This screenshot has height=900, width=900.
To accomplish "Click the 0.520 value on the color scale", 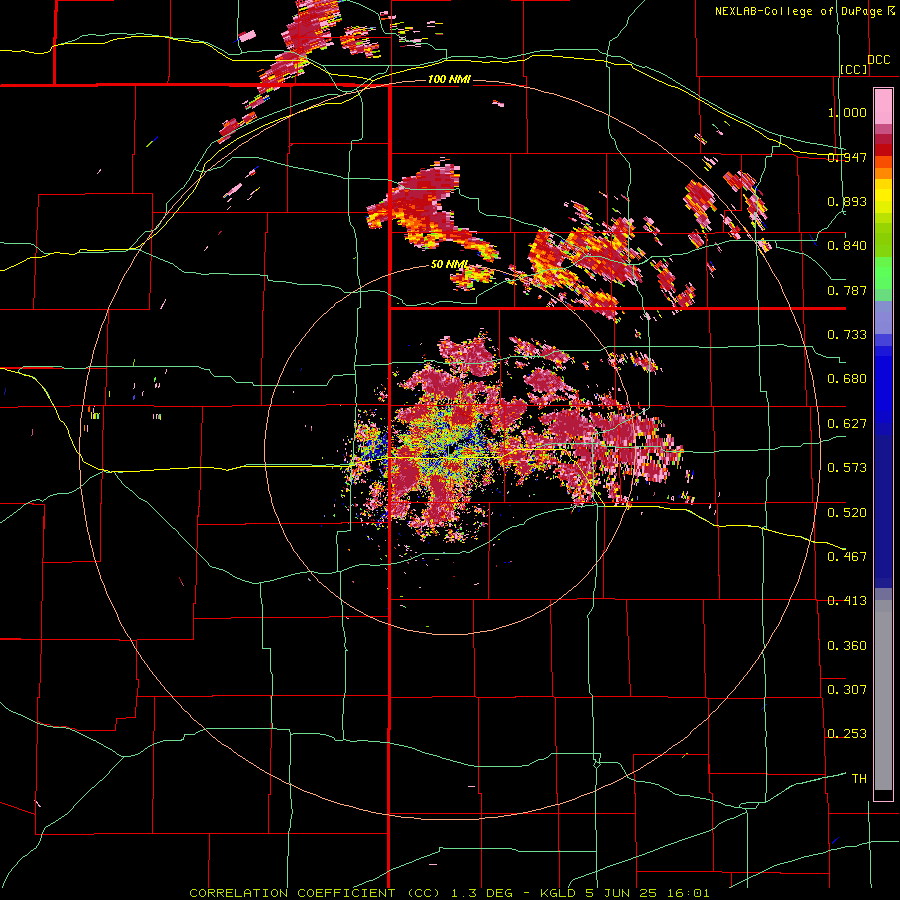I will (847, 512).
